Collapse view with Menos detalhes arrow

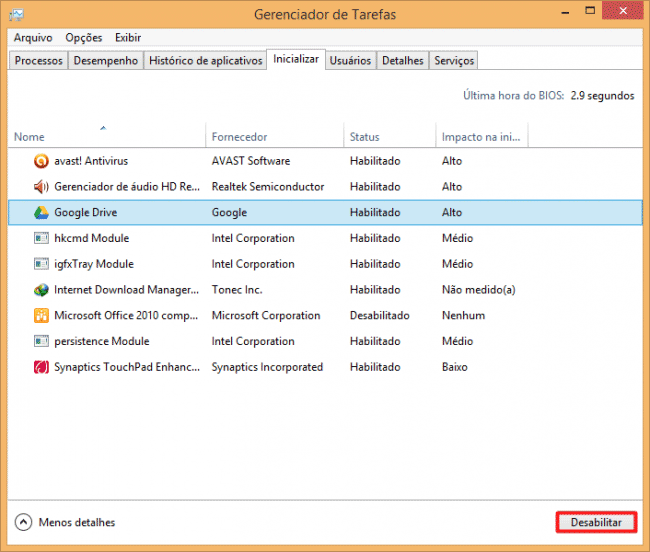(x=23, y=522)
